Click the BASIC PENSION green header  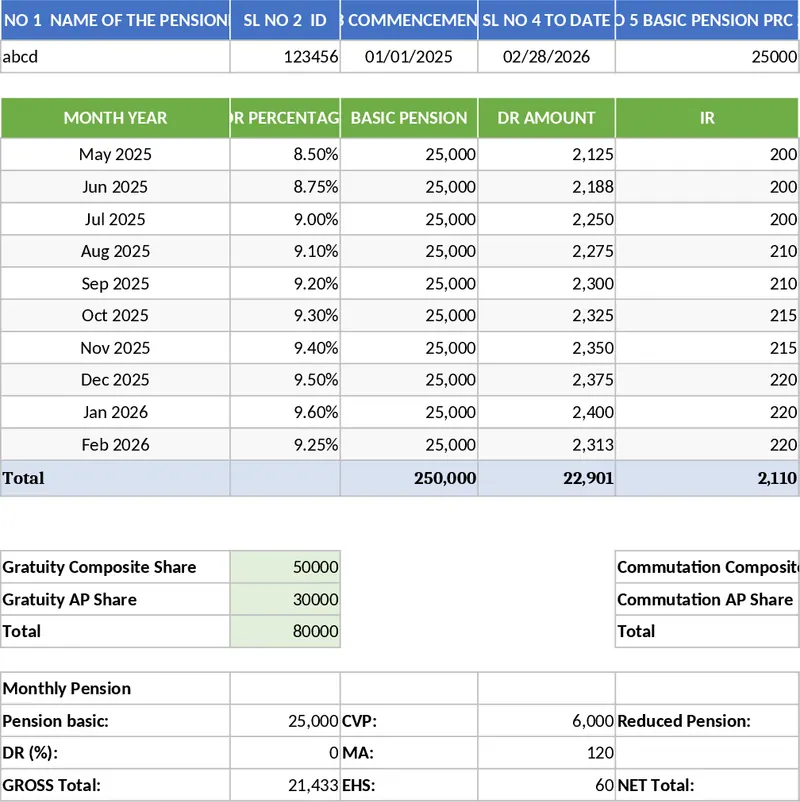tap(409, 118)
